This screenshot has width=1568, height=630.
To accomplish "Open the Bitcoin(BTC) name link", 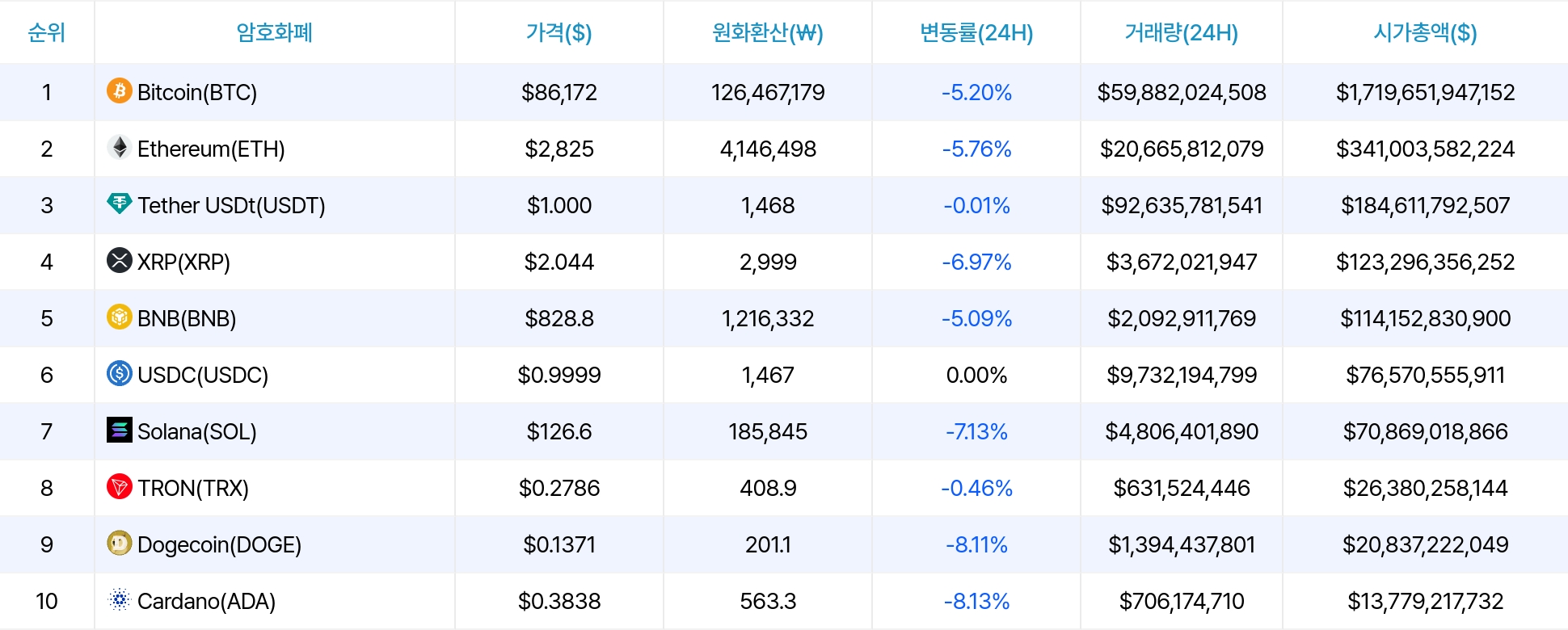I will tap(197, 92).
